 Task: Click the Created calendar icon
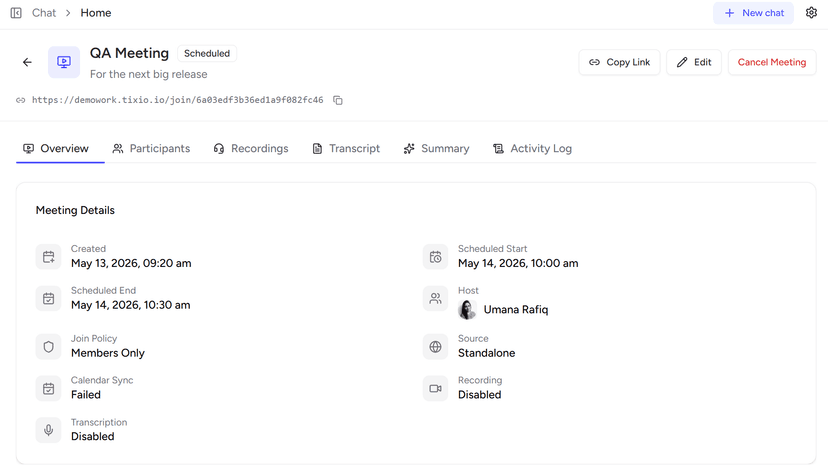(x=49, y=257)
